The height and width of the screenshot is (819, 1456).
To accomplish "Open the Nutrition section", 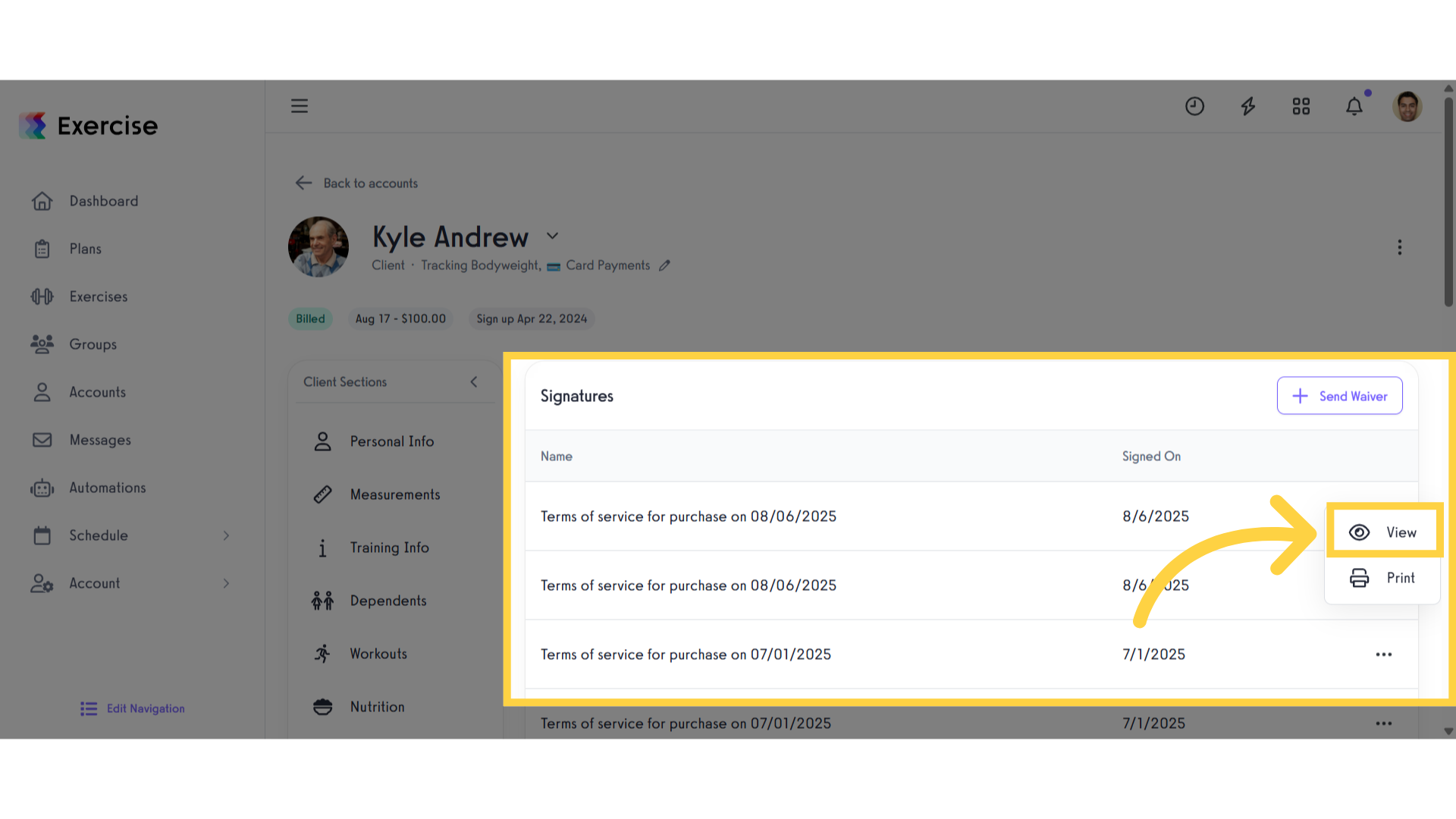I will pos(378,707).
